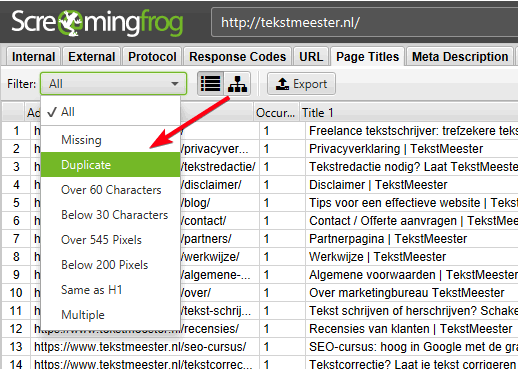The width and height of the screenshot is (518, 369).
Task: Select the tekstcorrec... URL cell
Action: [145, 364]
